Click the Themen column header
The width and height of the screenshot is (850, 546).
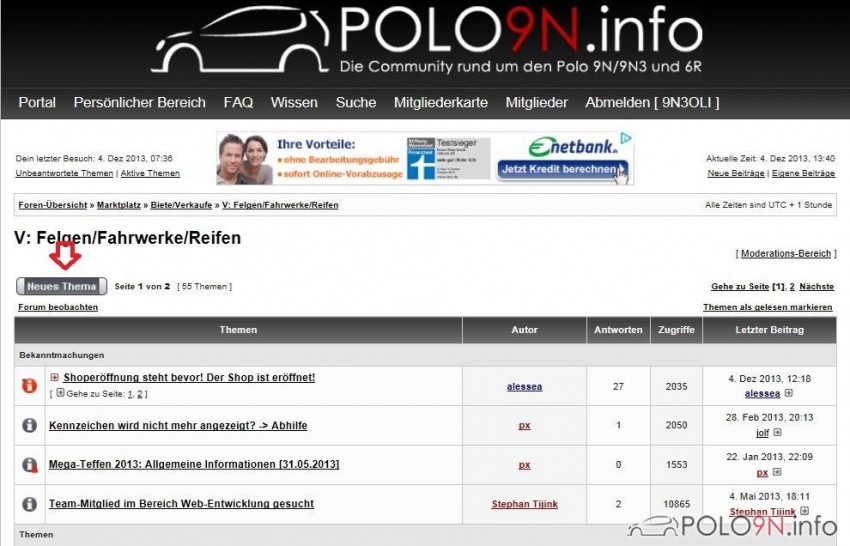(x=239, y=330)
